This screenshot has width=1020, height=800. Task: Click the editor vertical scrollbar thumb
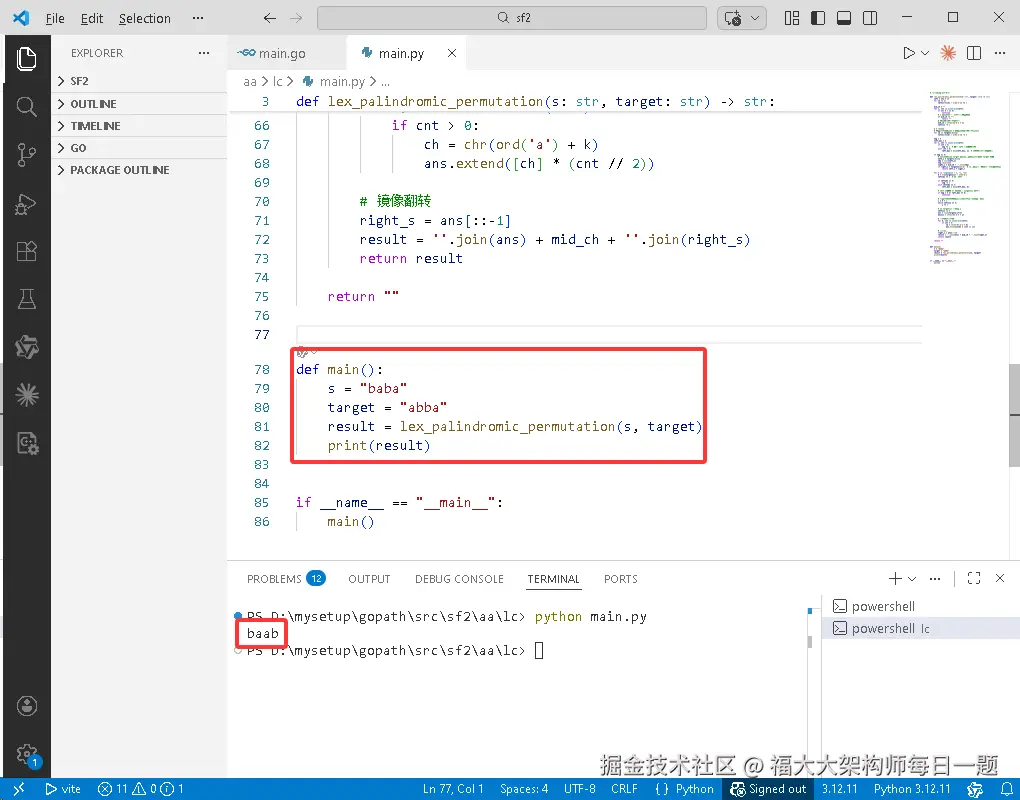click(x=1014, y=414)
